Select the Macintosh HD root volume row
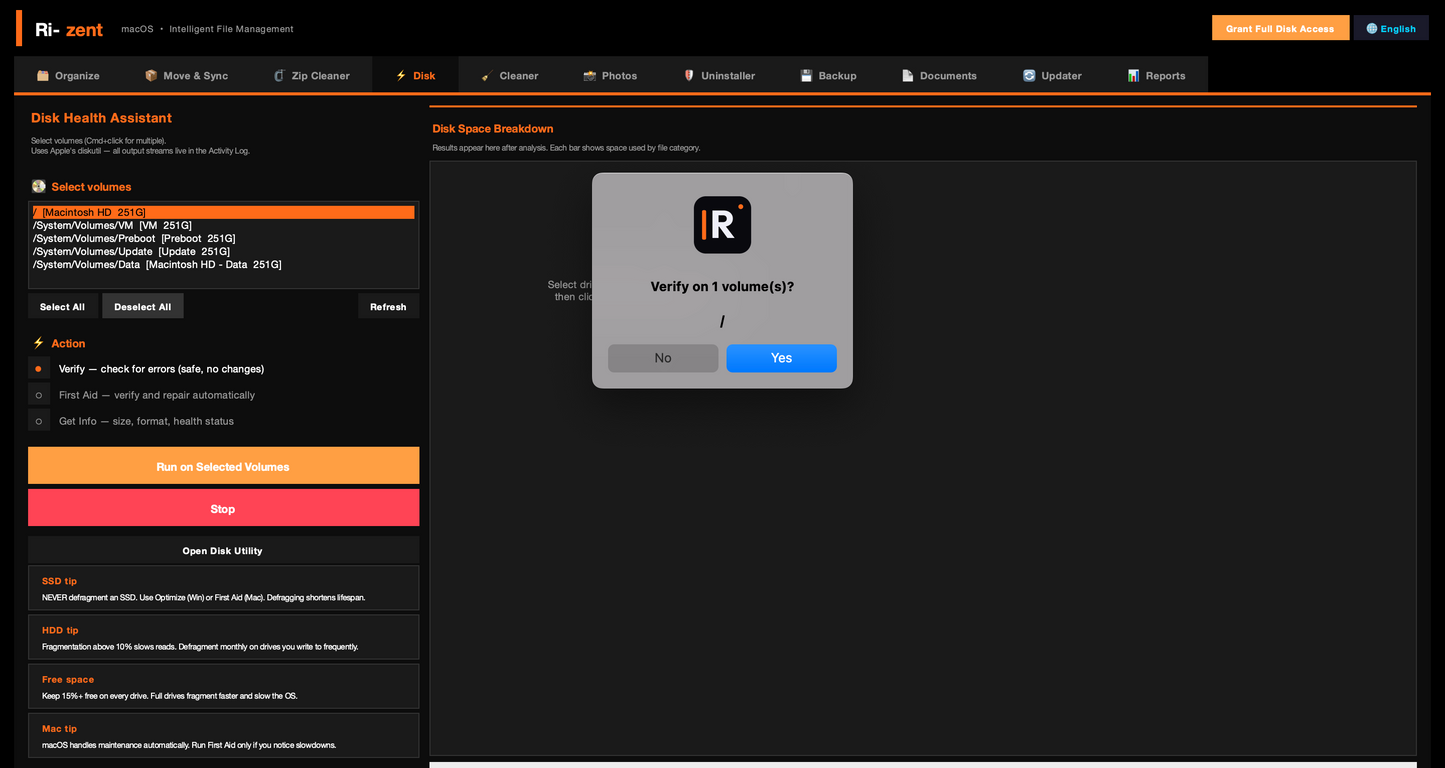The image size is (1445, 768). [x=223, y=212]
